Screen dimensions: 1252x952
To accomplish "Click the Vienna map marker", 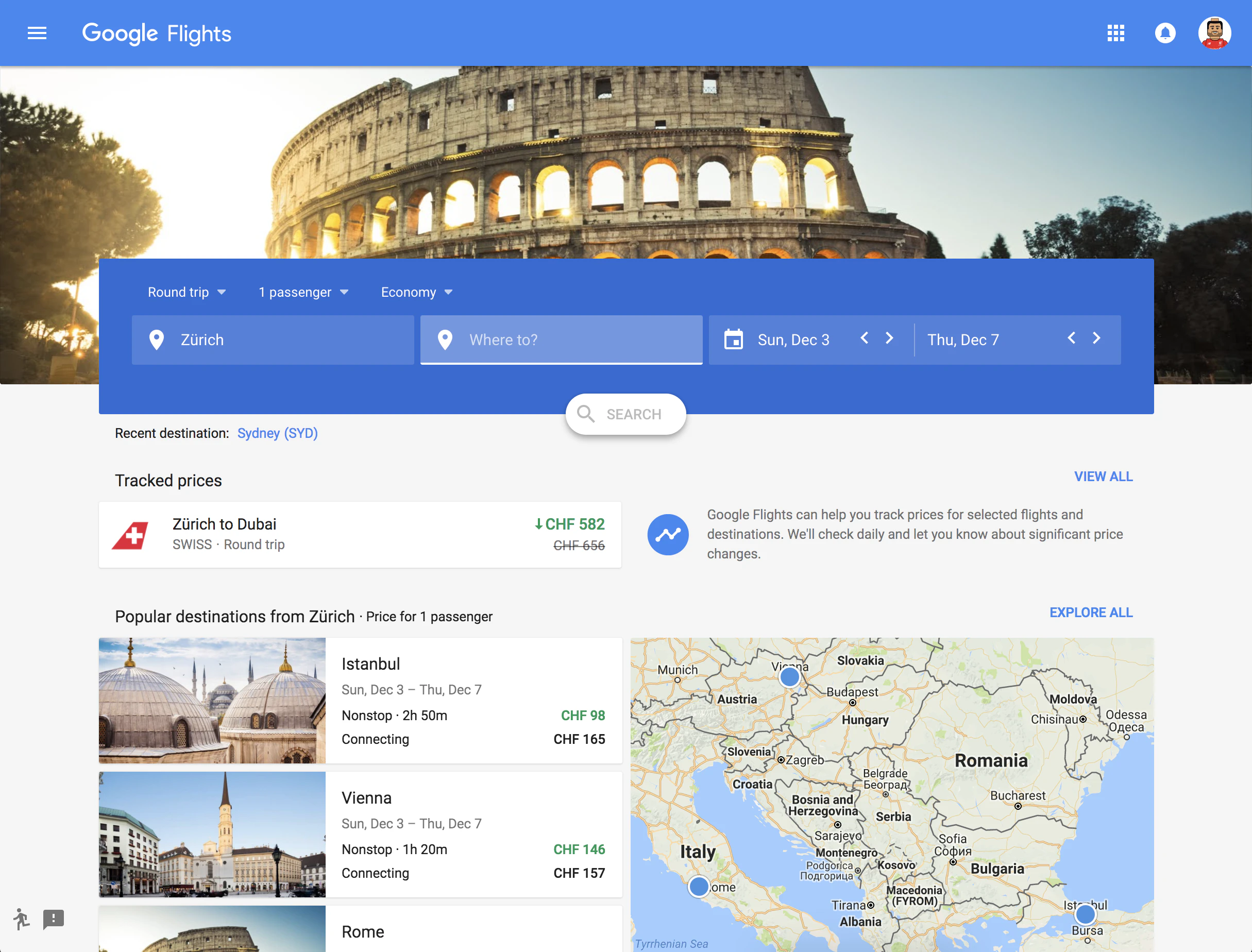I will pos(789,676).
